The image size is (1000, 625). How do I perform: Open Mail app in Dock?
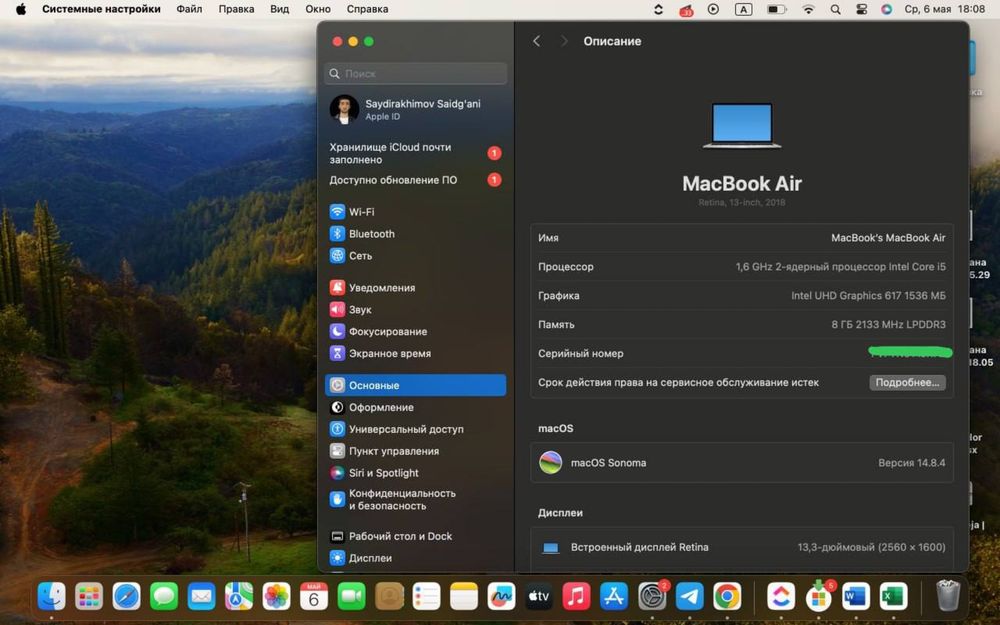(202, 597)
